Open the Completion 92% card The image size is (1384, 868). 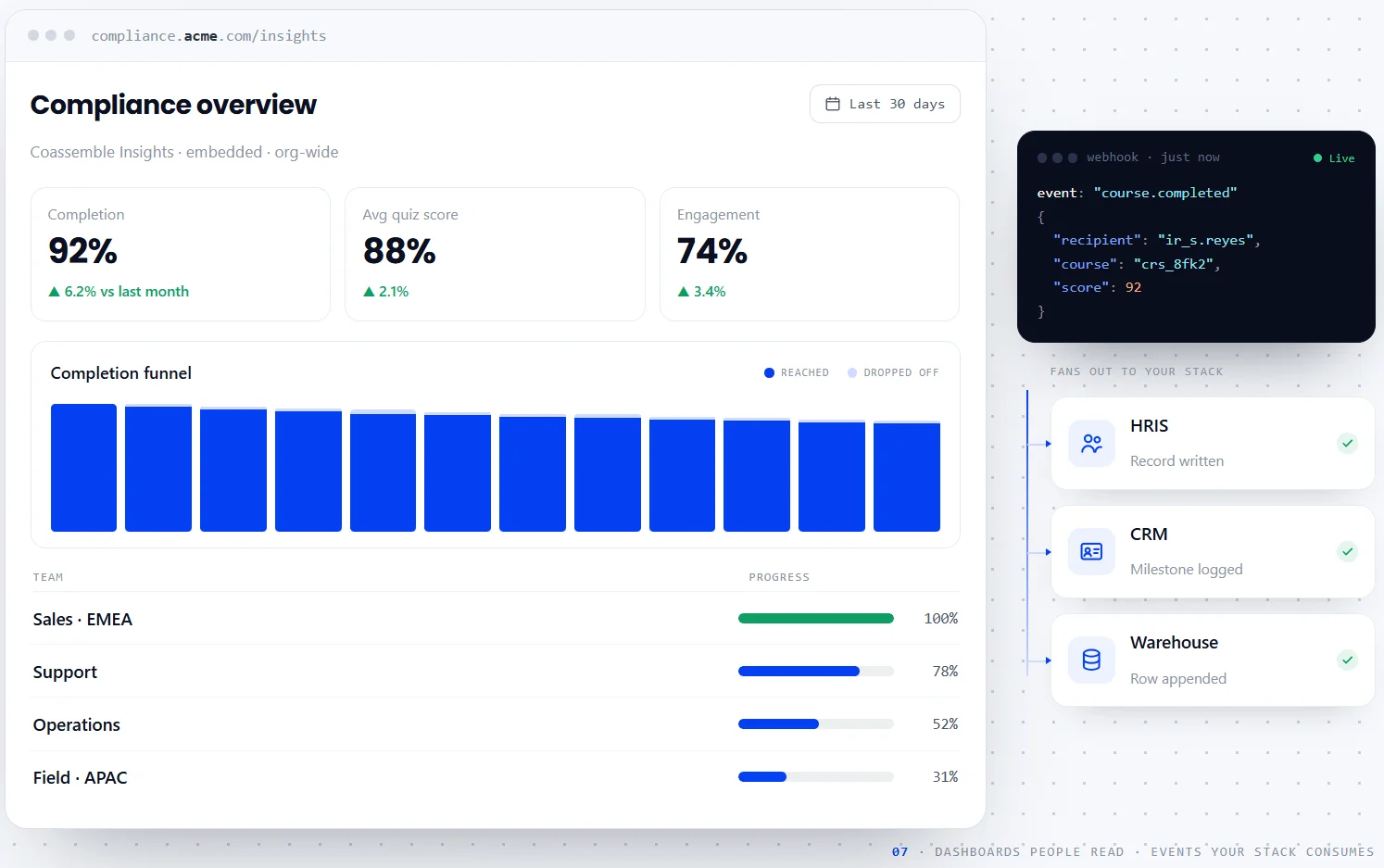[181, 254]
